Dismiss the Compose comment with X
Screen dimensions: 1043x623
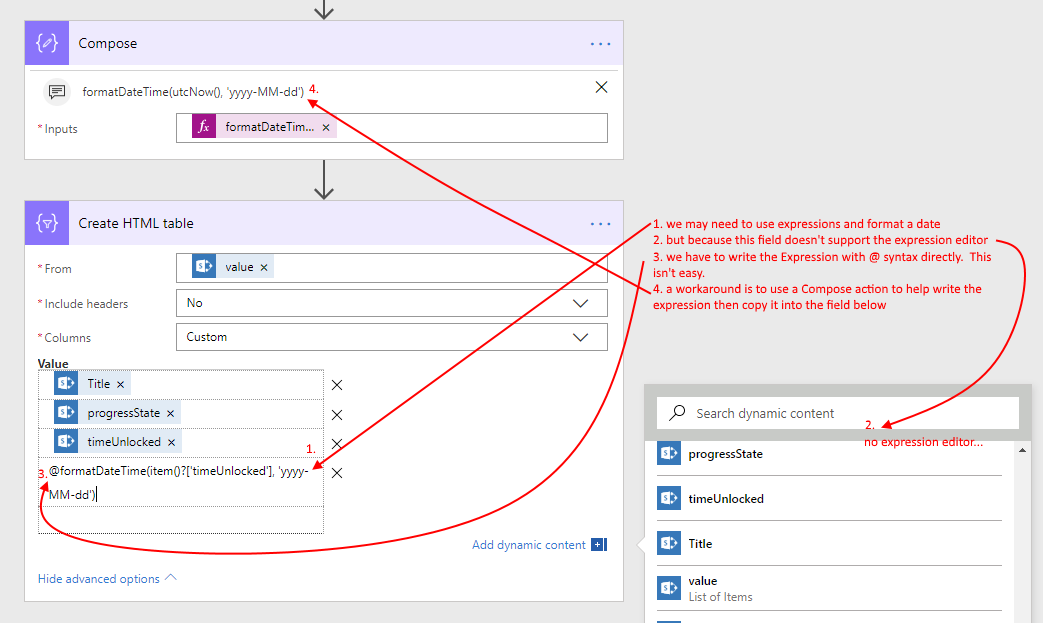(x=601, y=87)
